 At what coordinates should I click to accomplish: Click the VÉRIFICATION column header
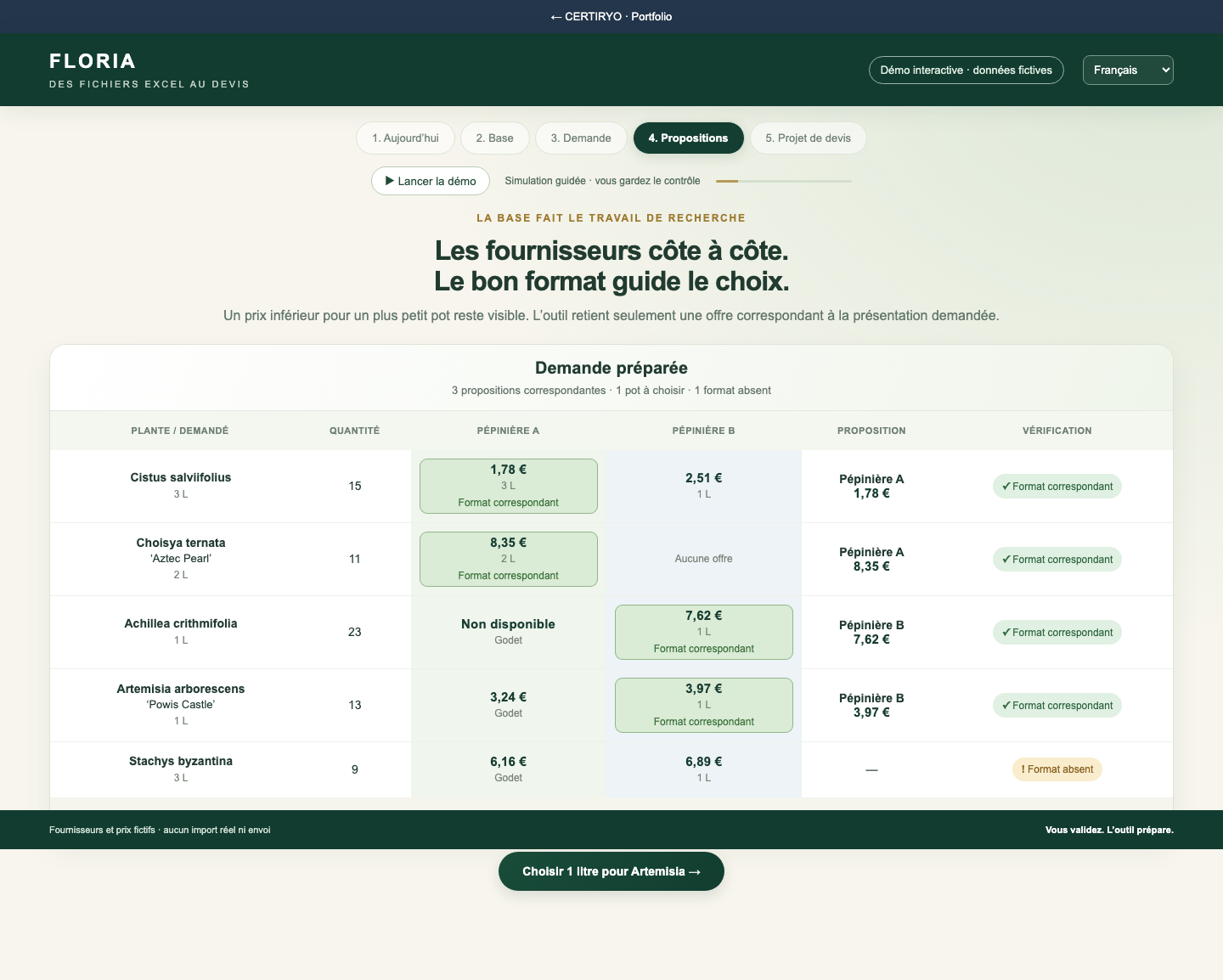1057,431
